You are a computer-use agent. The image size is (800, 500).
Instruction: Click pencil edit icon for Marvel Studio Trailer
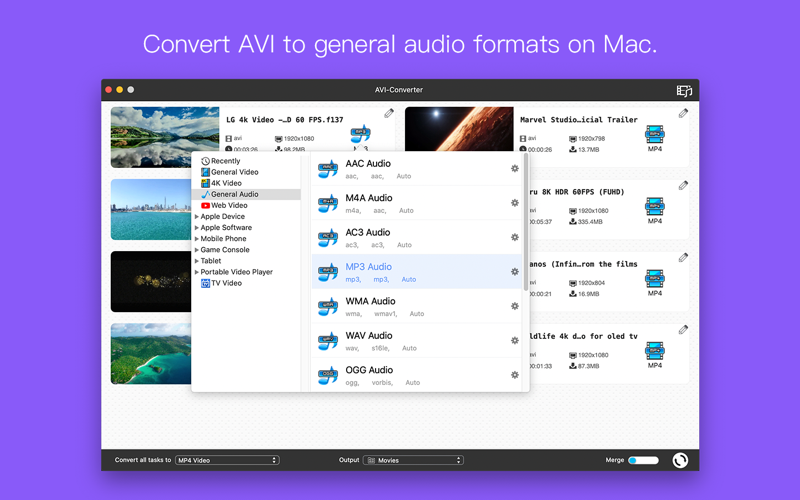[683, 113]
